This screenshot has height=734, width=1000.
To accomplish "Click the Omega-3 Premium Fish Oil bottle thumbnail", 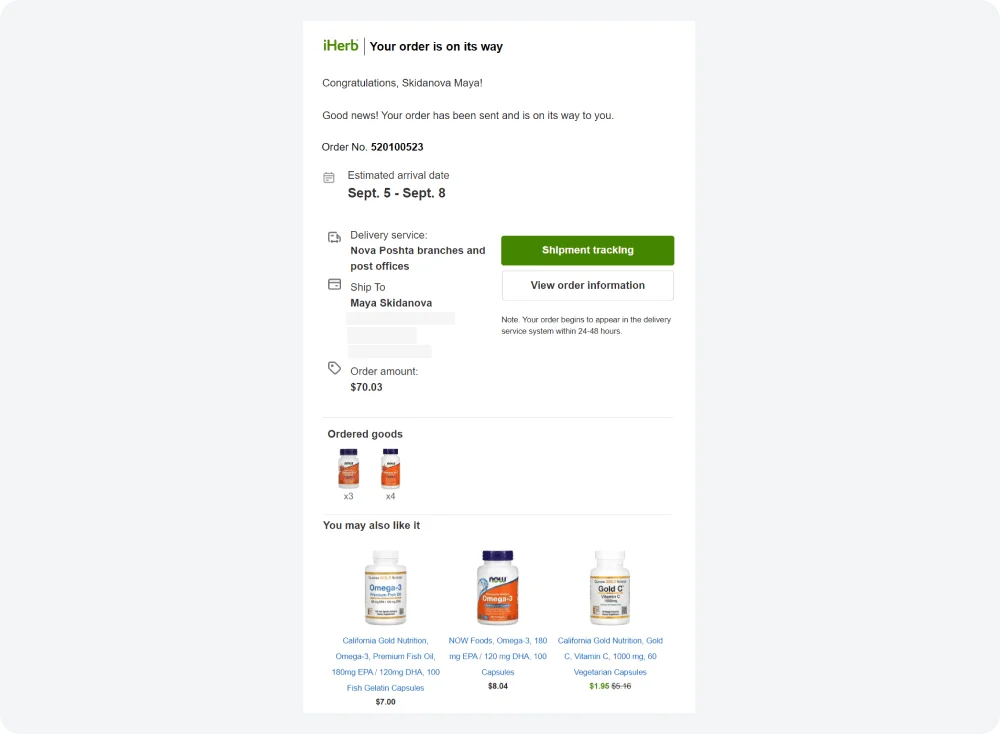I will coord(386,588).
